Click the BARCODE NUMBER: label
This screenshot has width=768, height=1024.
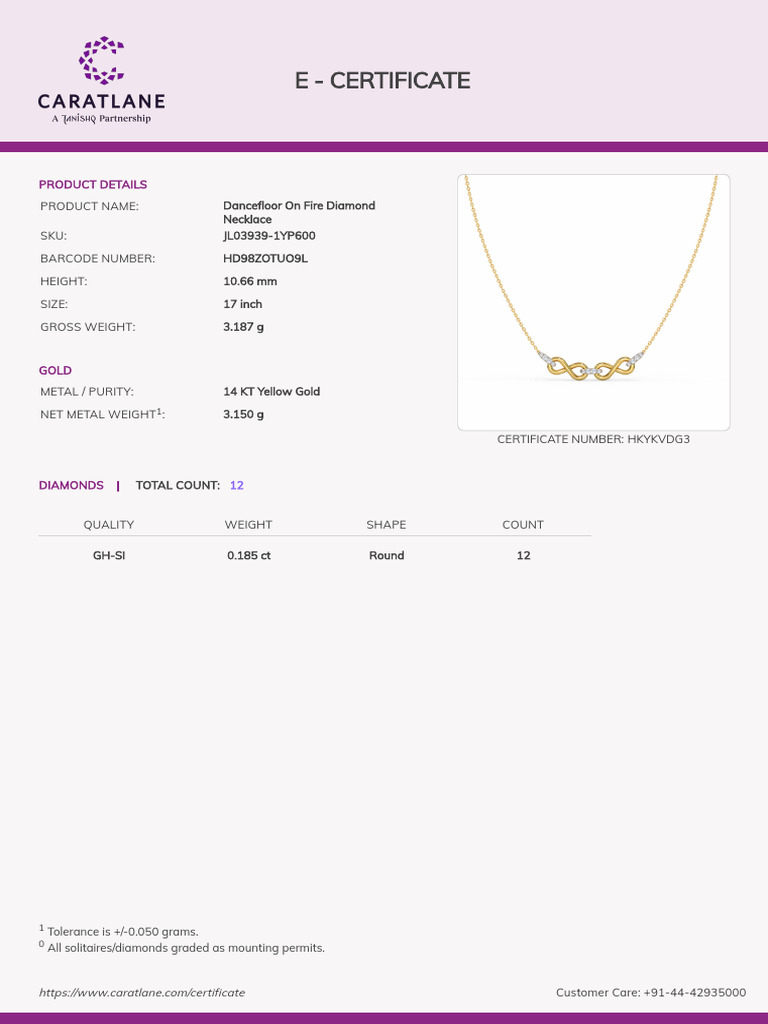[98, 258]
